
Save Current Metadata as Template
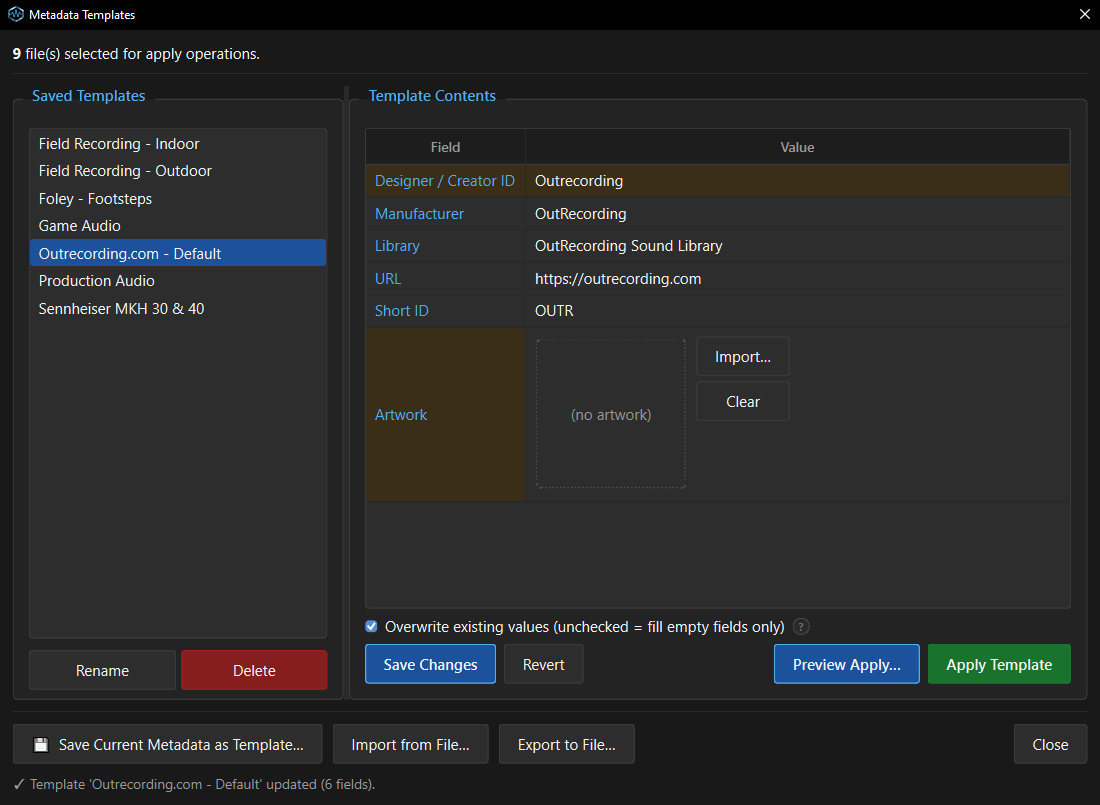pyautogui.click(x=168, y=744)
